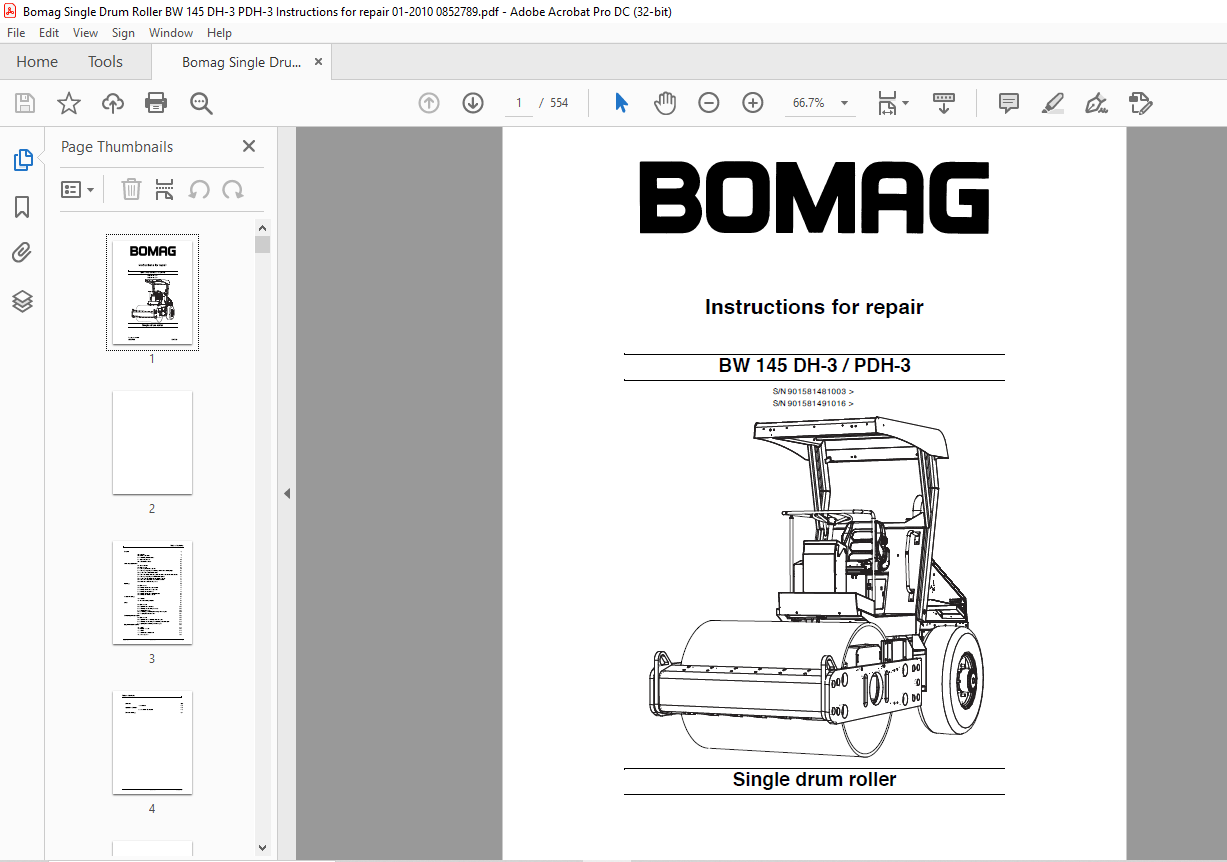The height and width of the screenshot is (862, 1227).
Task: Delete selected page with trash icon
Action: pos(131,189)
